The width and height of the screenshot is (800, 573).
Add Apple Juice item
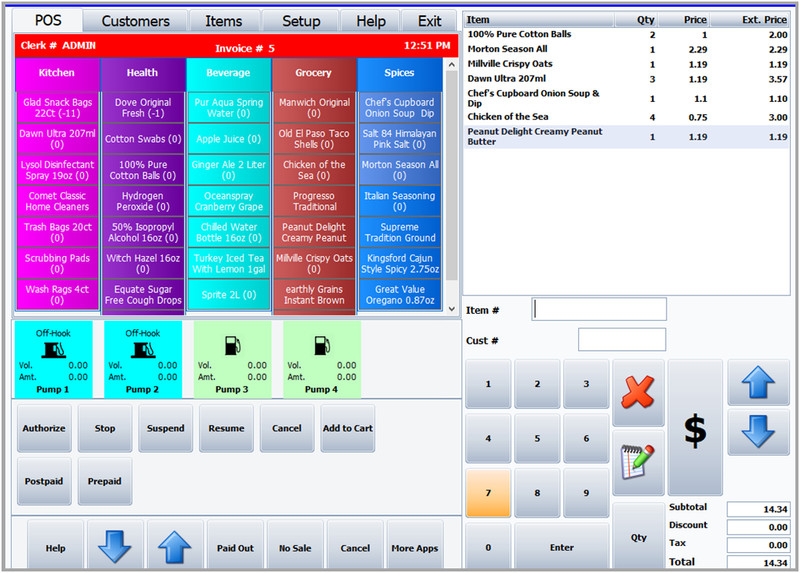coord(229,139)
